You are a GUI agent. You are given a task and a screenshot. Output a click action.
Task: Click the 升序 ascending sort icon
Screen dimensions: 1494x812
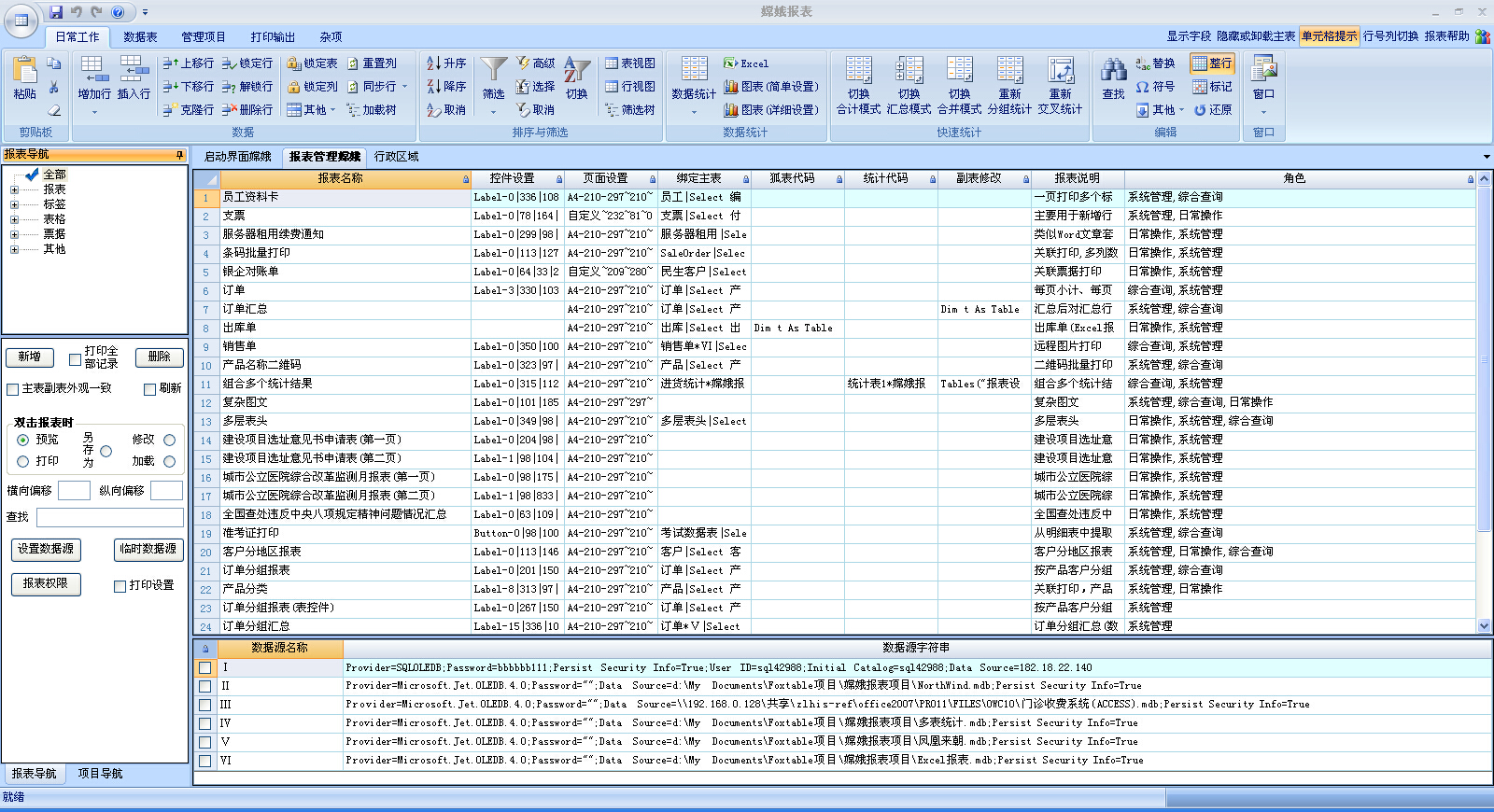434,63
